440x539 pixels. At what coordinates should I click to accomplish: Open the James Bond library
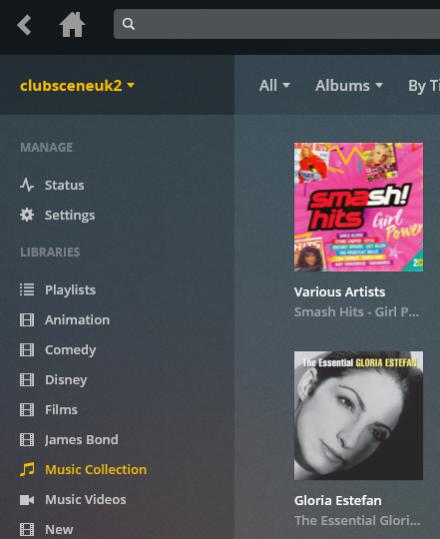tap(82, 439)
